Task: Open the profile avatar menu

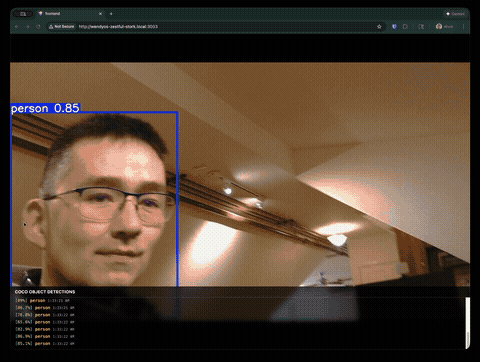Action: click(x=445, y=26)
